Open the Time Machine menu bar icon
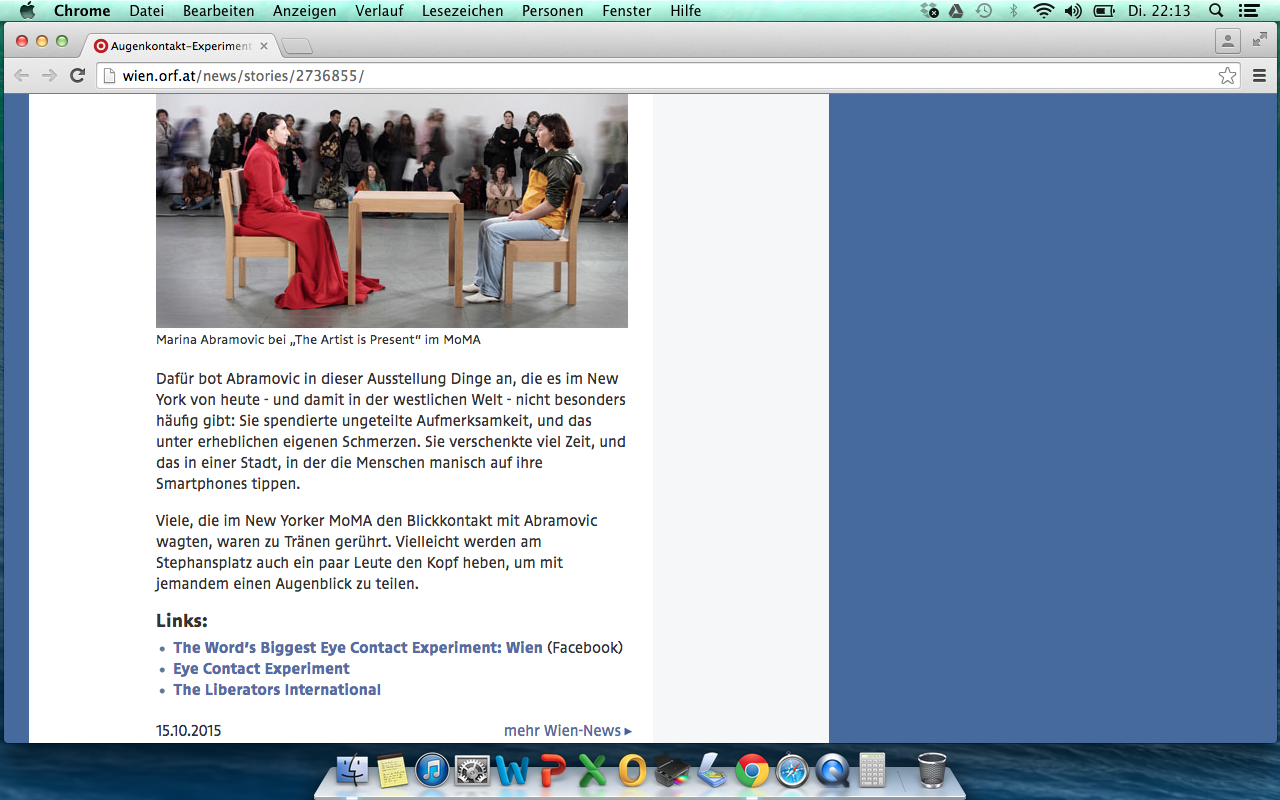1280x800 pixels. (984, 11)
